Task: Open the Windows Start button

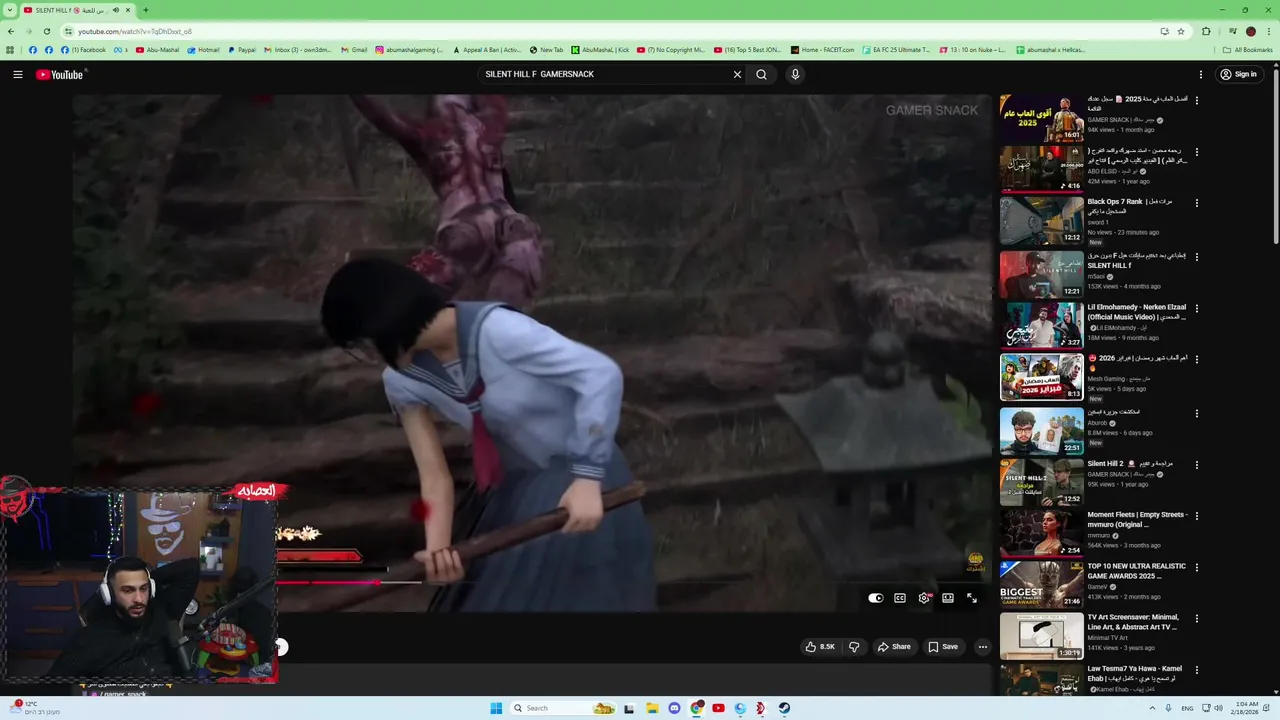Action: (496, 708)
